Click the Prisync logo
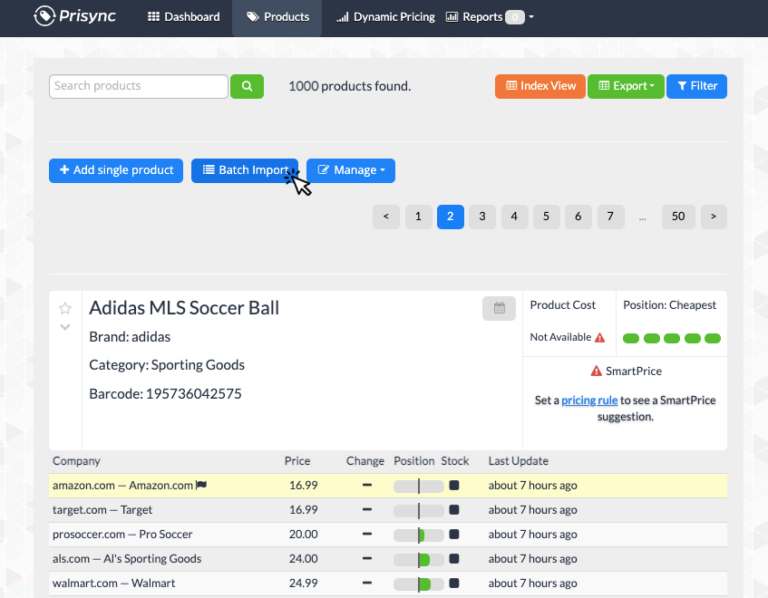768x598 pixels. pyautogui.click(x=74, y=16)
